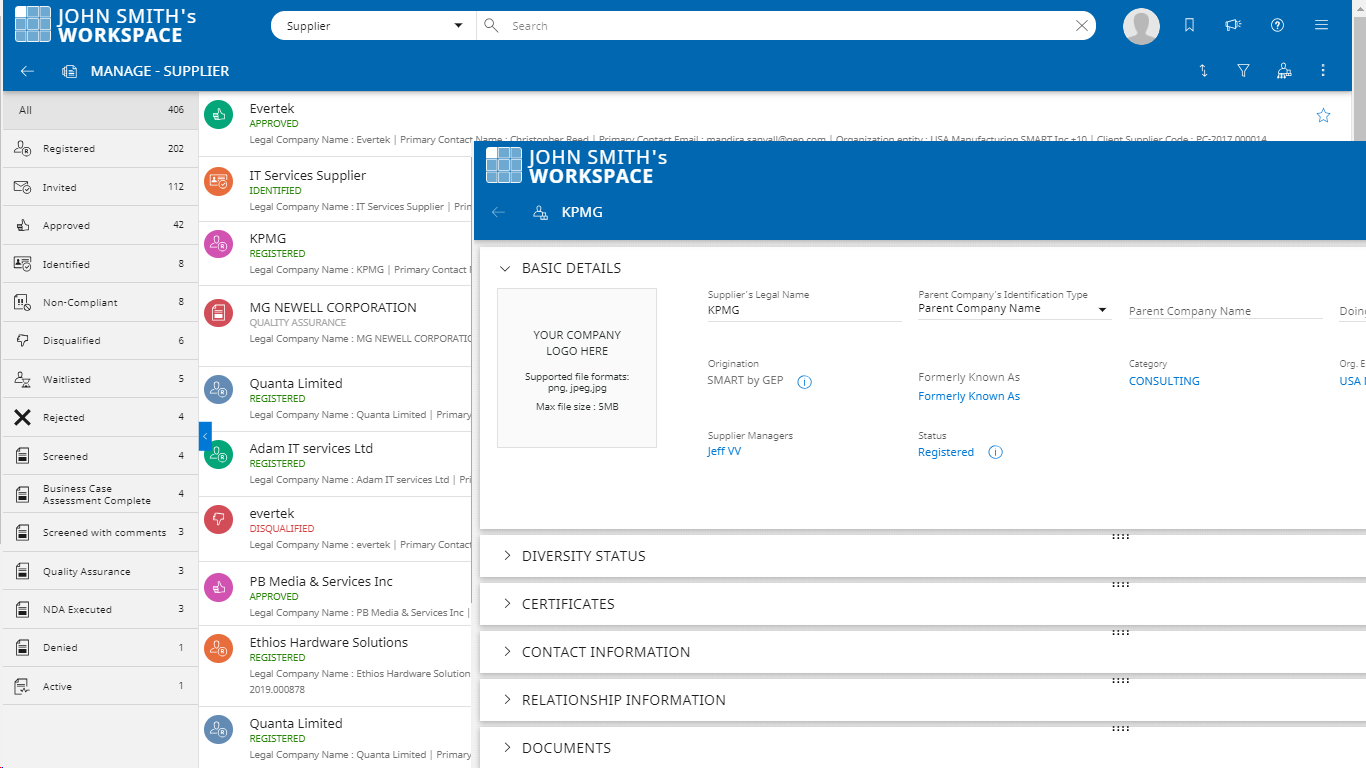
Task: Open the help question mark icon
Action: click(1277, 26)
